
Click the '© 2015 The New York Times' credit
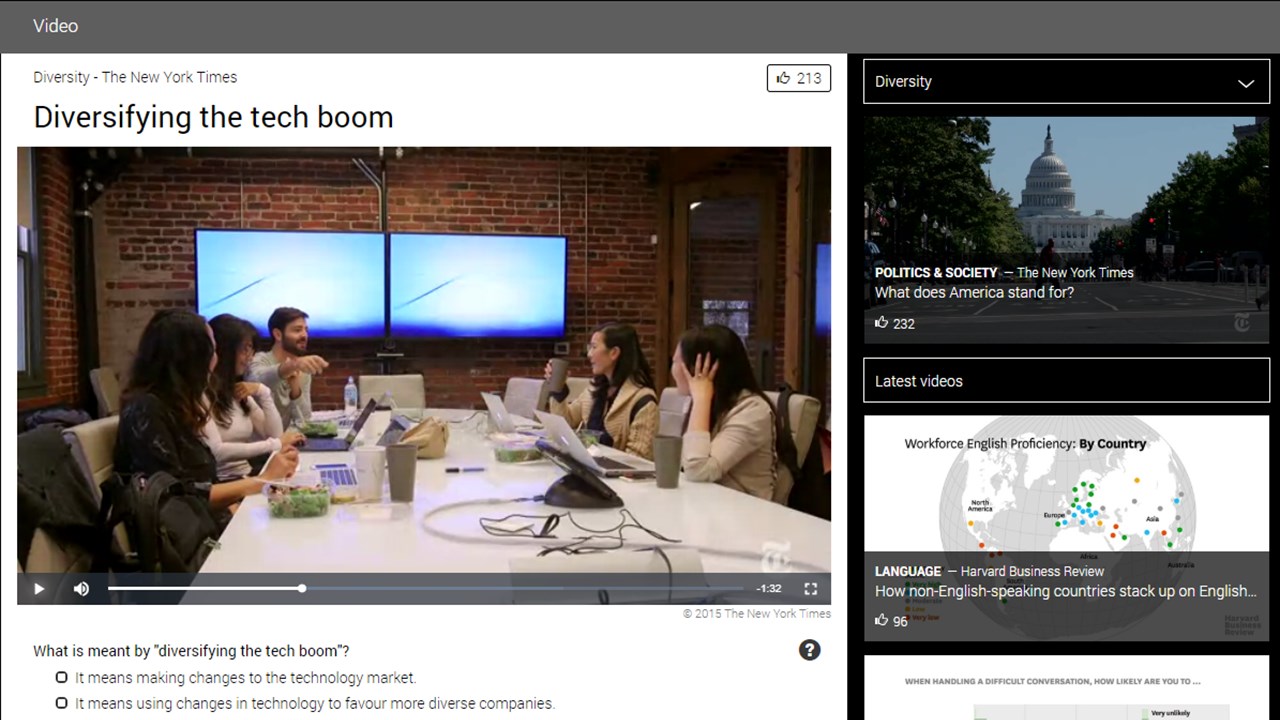pyautogui.click(x=757, y=614)
